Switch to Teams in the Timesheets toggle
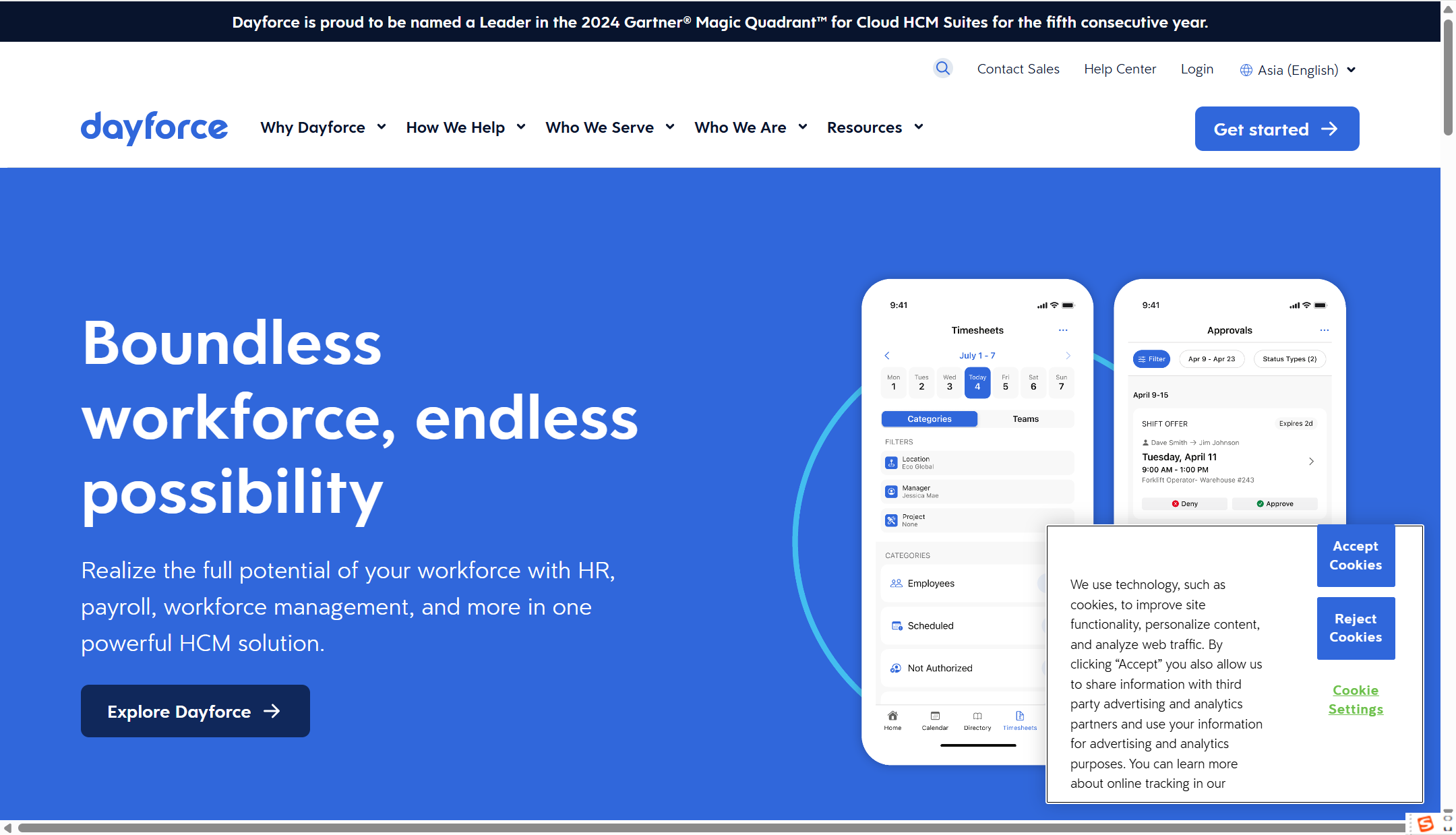 point(1025,419)
